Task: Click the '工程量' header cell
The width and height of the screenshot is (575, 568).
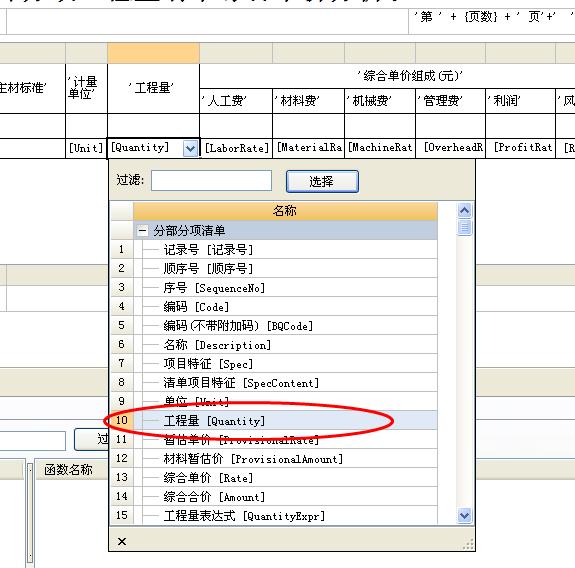Action: pos(154,88)
